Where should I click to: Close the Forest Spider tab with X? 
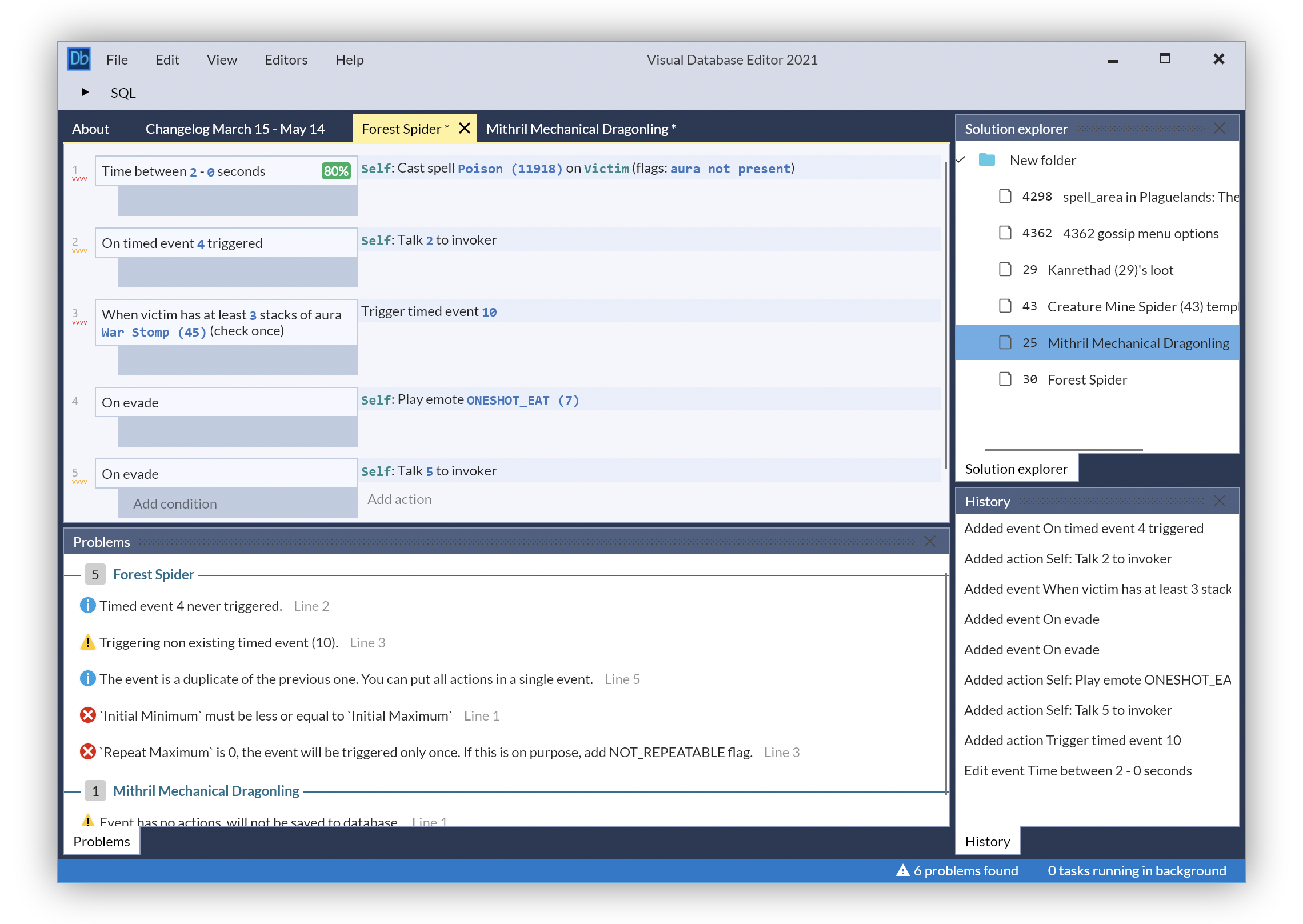click(x=465, y=128)
